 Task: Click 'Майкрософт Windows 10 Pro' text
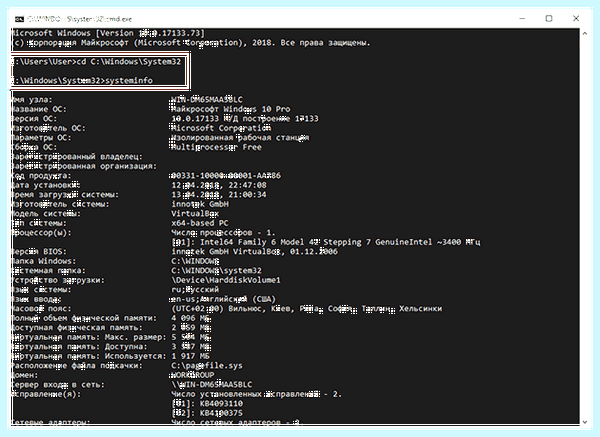tap(231, 109)
